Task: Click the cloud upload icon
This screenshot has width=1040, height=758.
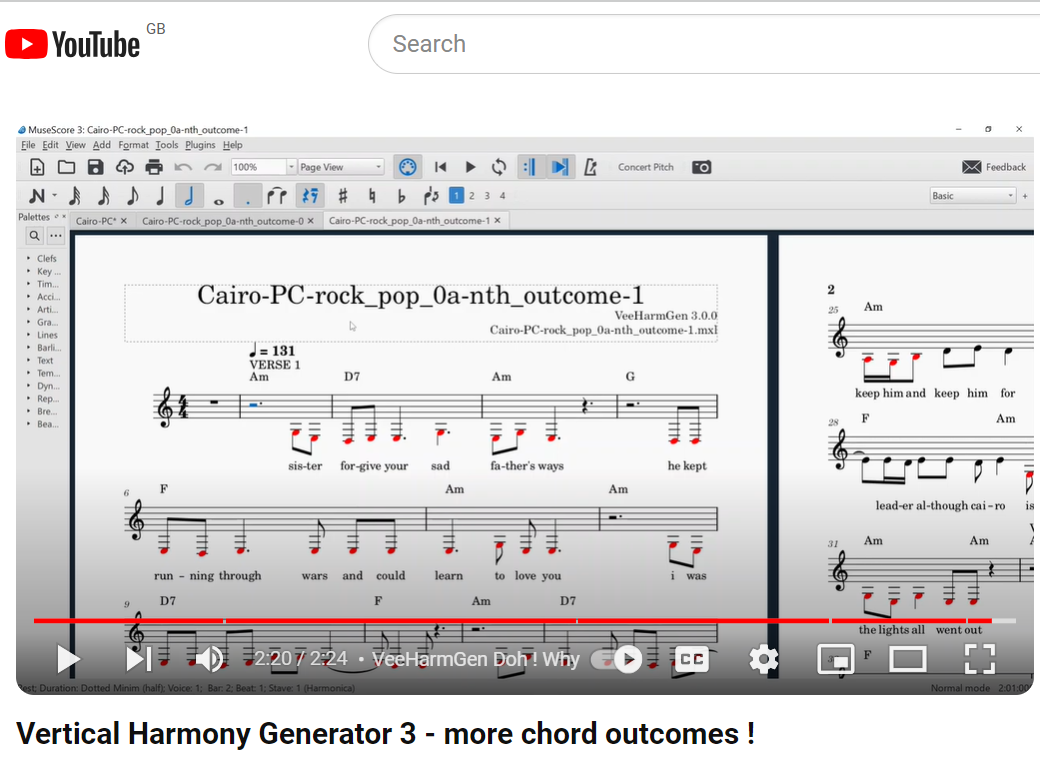Action: click(x=125, y=167)
